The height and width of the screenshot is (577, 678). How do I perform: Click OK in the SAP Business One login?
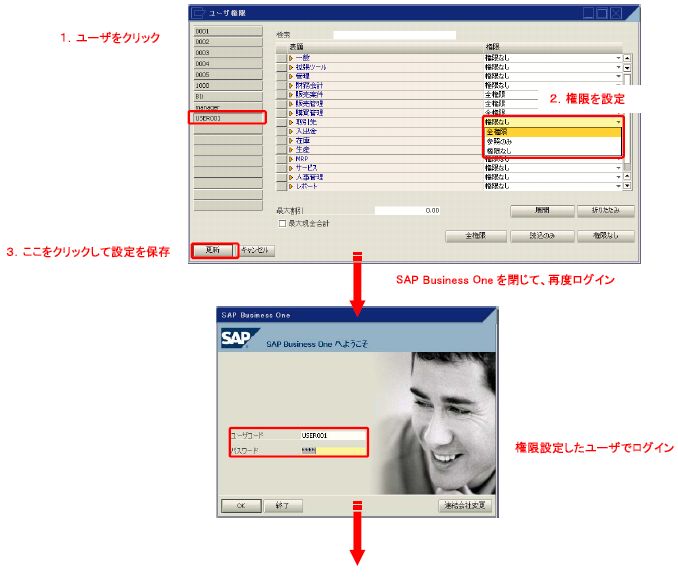point(241,506)
